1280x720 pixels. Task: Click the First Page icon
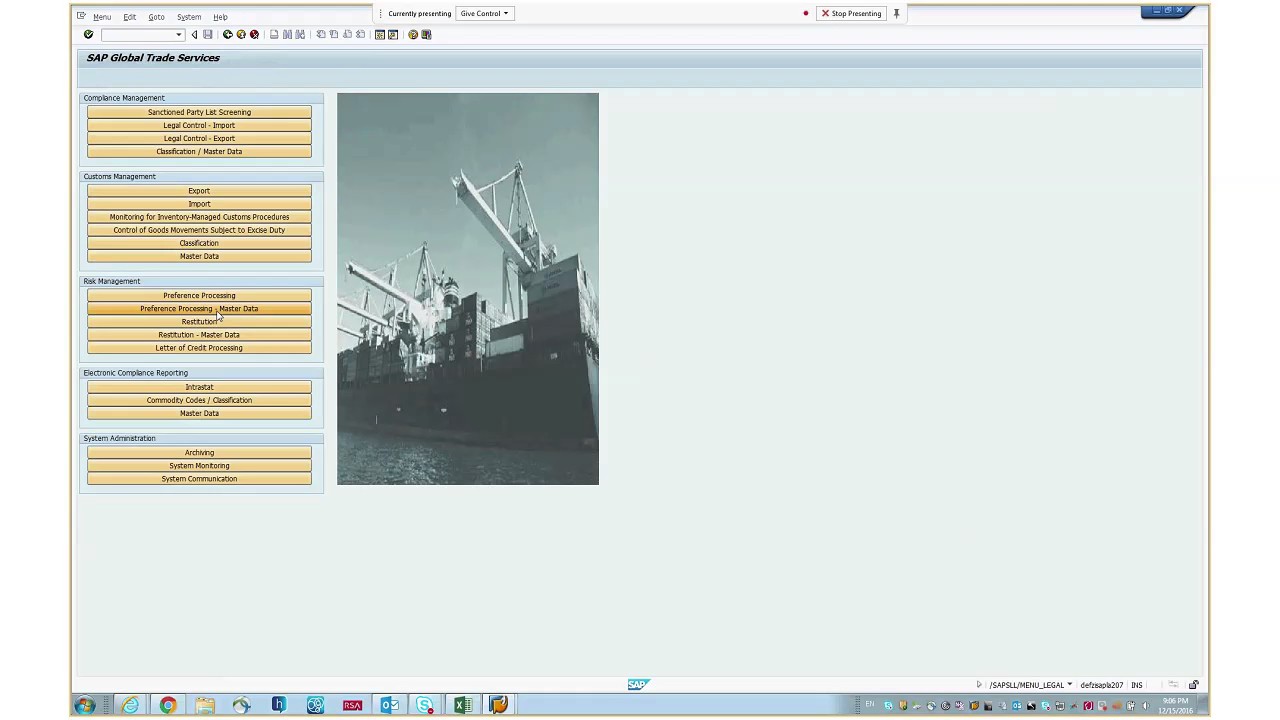(321, 35)
